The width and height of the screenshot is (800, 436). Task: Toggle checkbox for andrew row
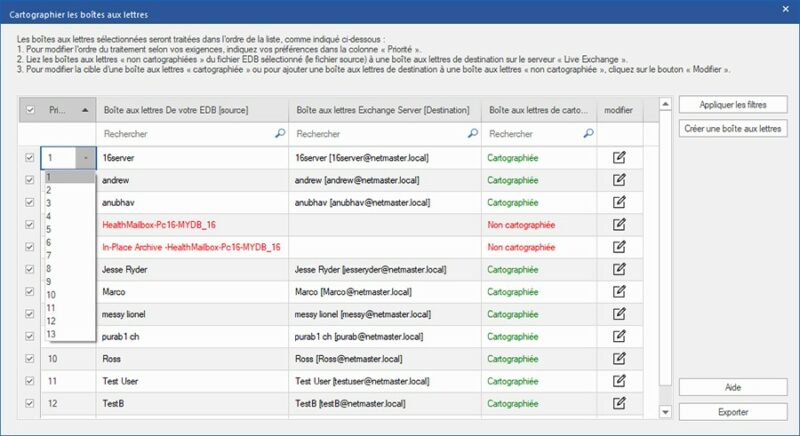click(x=30, y=180)
